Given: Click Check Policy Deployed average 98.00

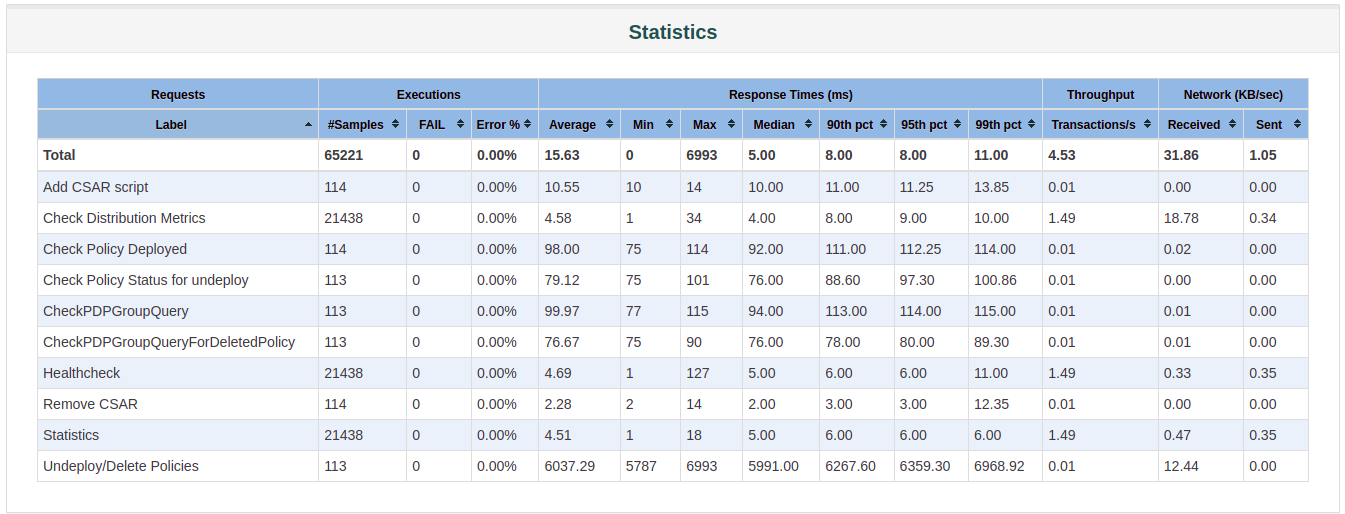Looking at the screenshot, I should point(562,249).
